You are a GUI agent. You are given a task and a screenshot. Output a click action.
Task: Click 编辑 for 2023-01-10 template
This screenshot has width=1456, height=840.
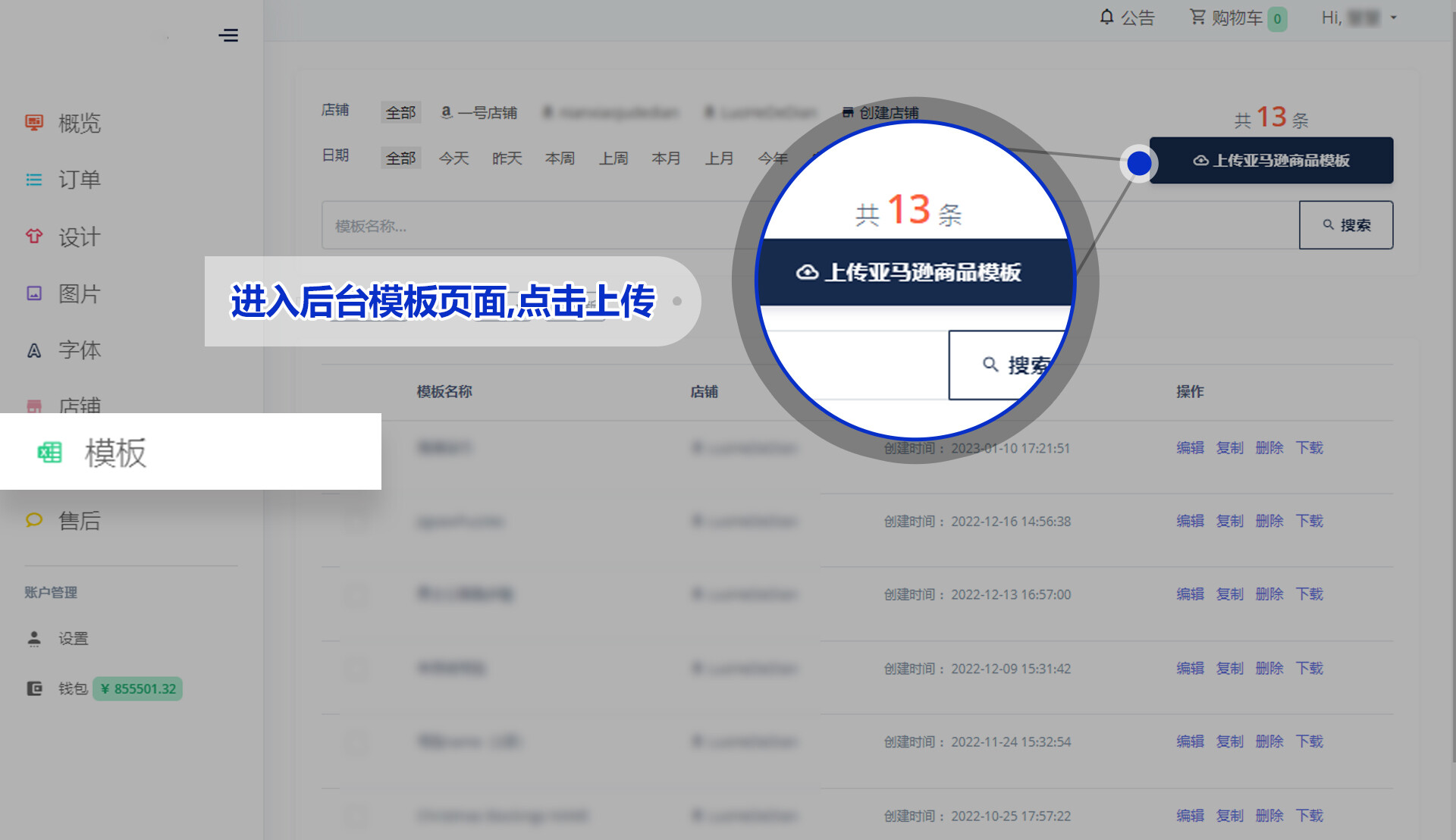(x=1190, y=447)
